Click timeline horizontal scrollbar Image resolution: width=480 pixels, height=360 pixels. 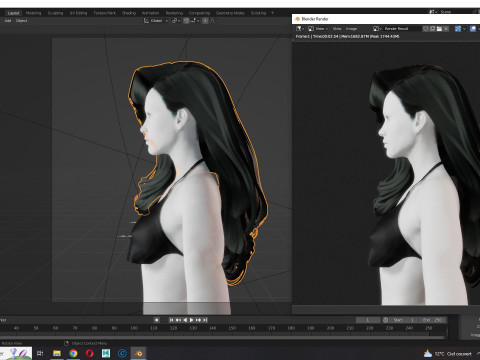click(223, 337)
